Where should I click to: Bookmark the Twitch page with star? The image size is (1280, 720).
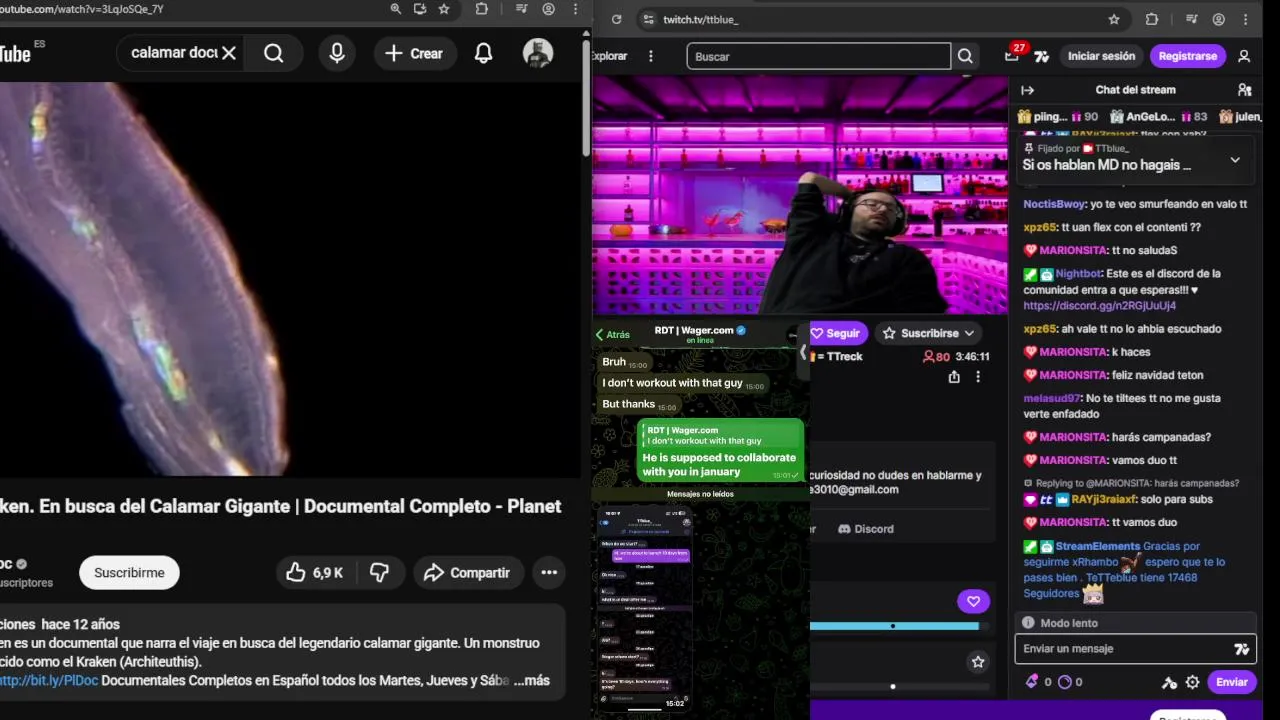point(1114,19)
